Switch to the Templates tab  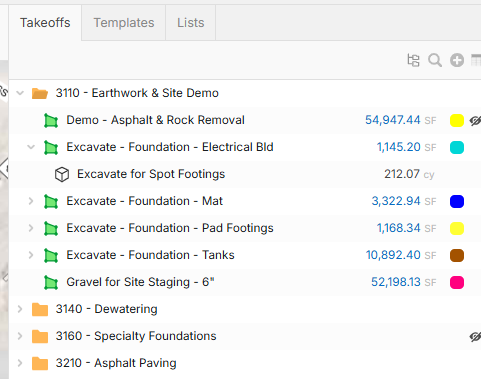[124, 23]
